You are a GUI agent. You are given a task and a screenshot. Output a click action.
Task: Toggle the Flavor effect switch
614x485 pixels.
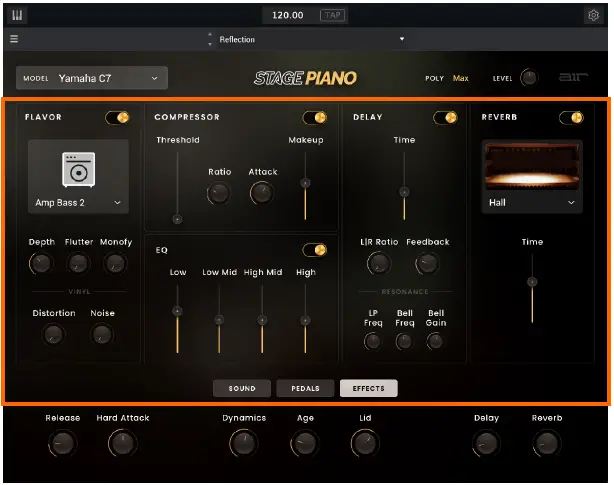[x=117, y=117]
